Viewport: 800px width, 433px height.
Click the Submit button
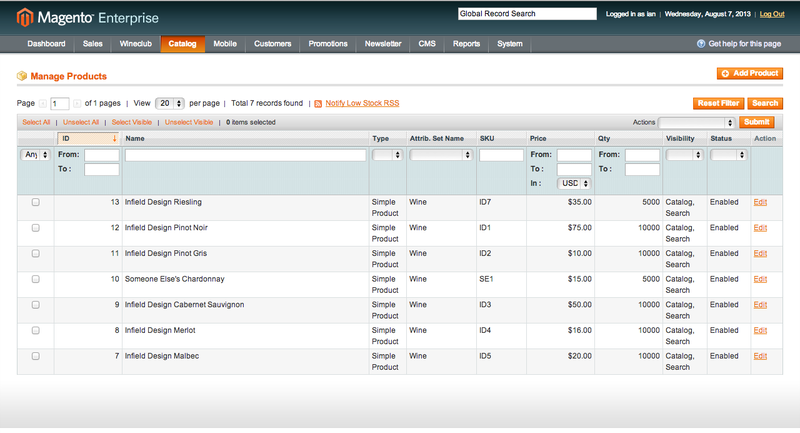pos(757,122)
